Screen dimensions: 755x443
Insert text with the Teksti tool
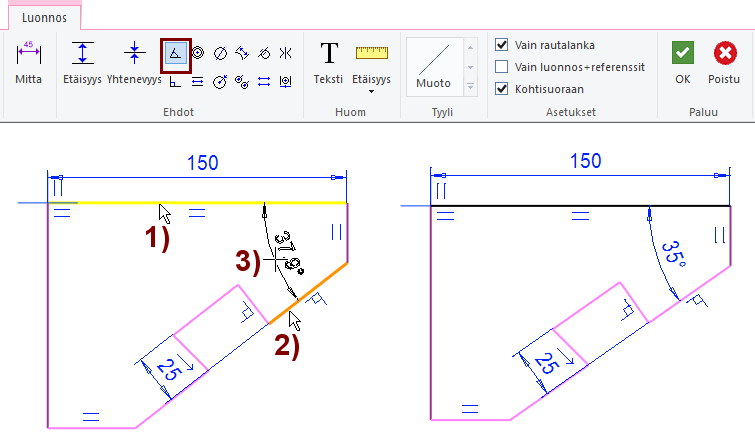pyautogui.click(x=328, y=63)
